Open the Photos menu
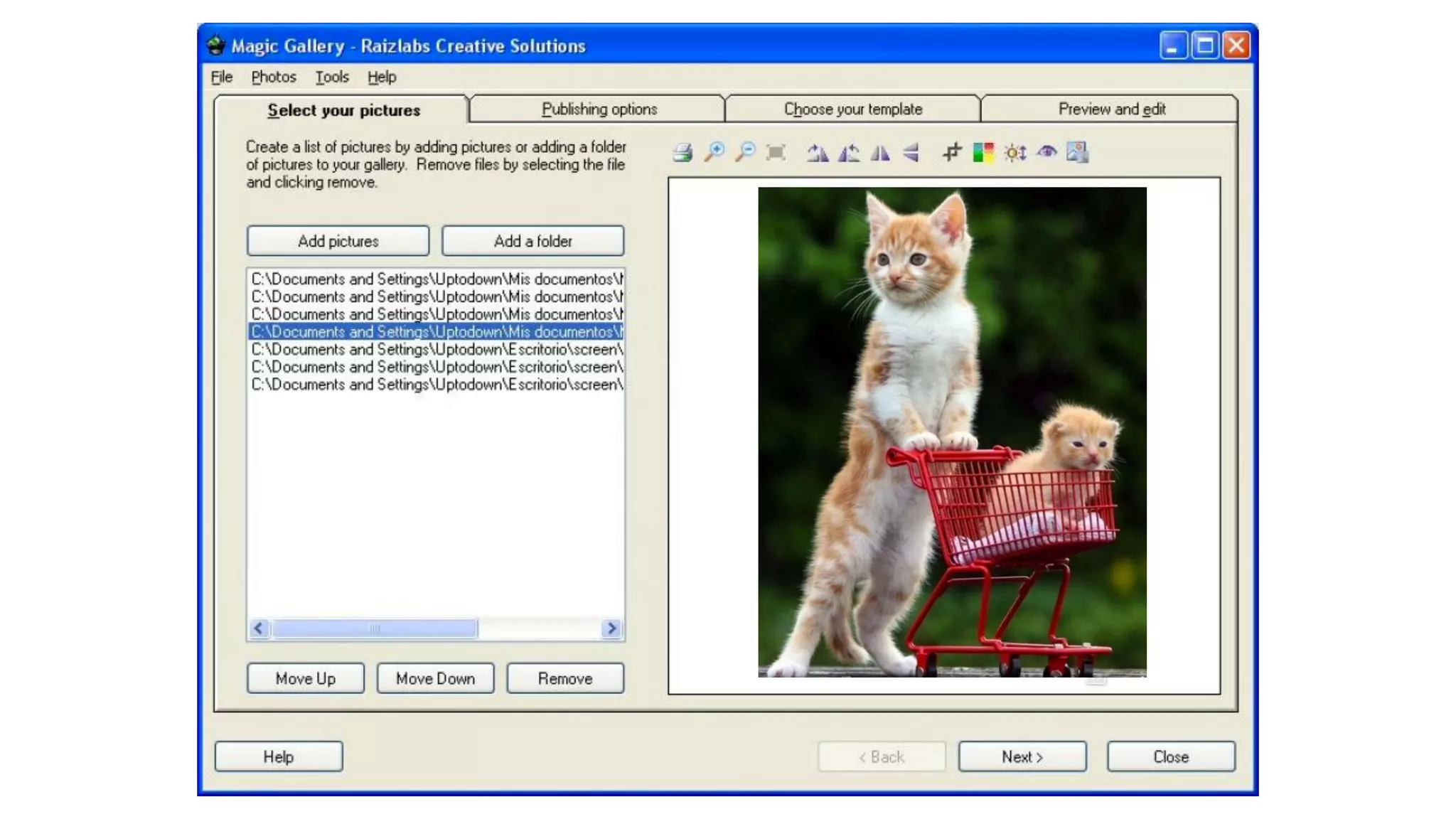1456x819 pixels. [x=273, y=77]
